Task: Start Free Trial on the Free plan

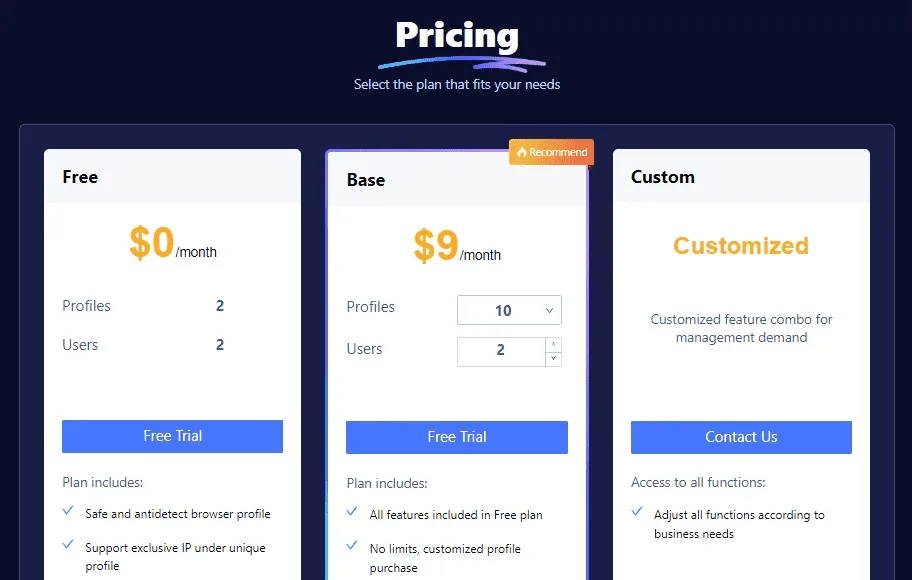Action: coord(172,436)
